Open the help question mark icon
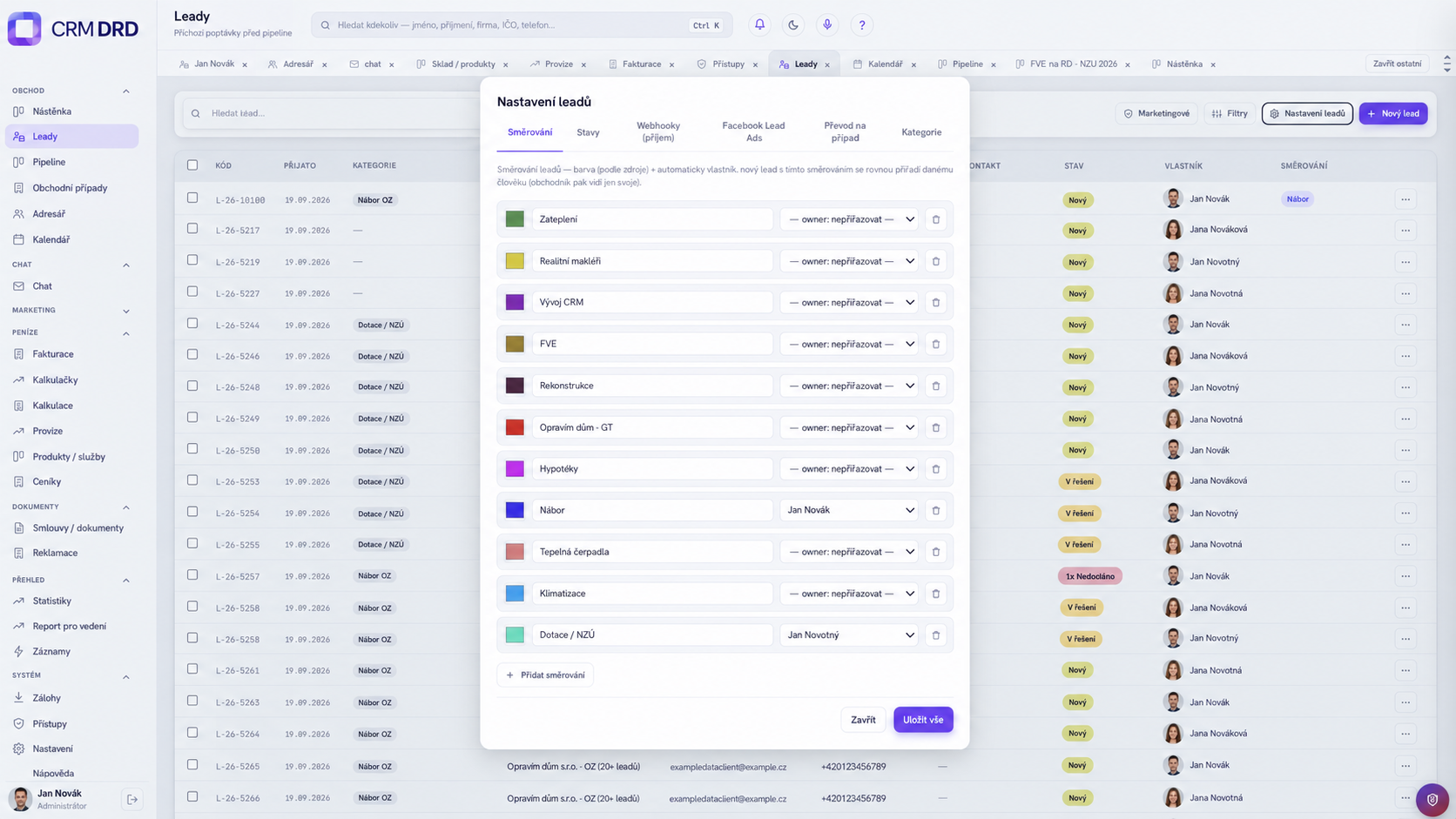The height and width of the screenshot is (819, 1456). [862, 25]
